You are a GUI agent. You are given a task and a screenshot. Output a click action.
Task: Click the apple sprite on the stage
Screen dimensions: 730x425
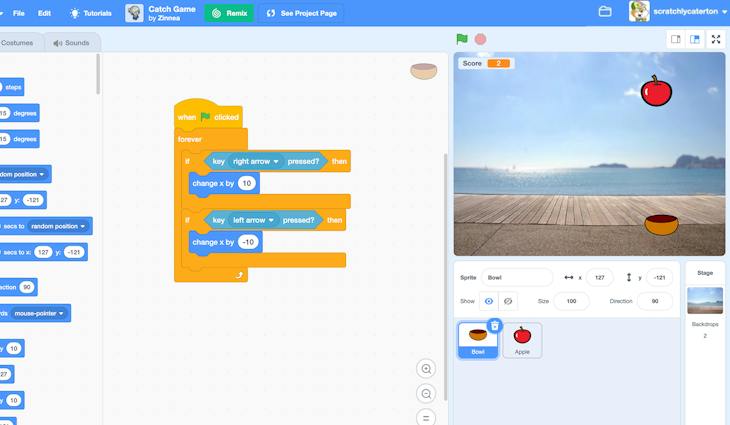point(656,91)
